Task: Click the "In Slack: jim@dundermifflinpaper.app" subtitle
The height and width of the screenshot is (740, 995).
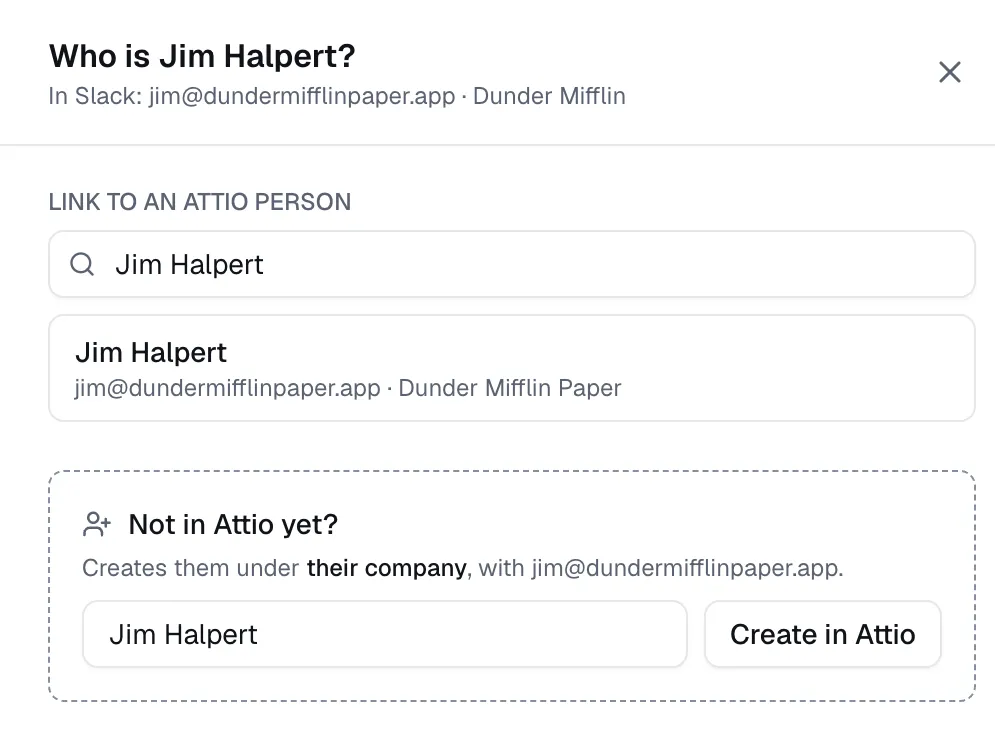Action: pos(337,96)
